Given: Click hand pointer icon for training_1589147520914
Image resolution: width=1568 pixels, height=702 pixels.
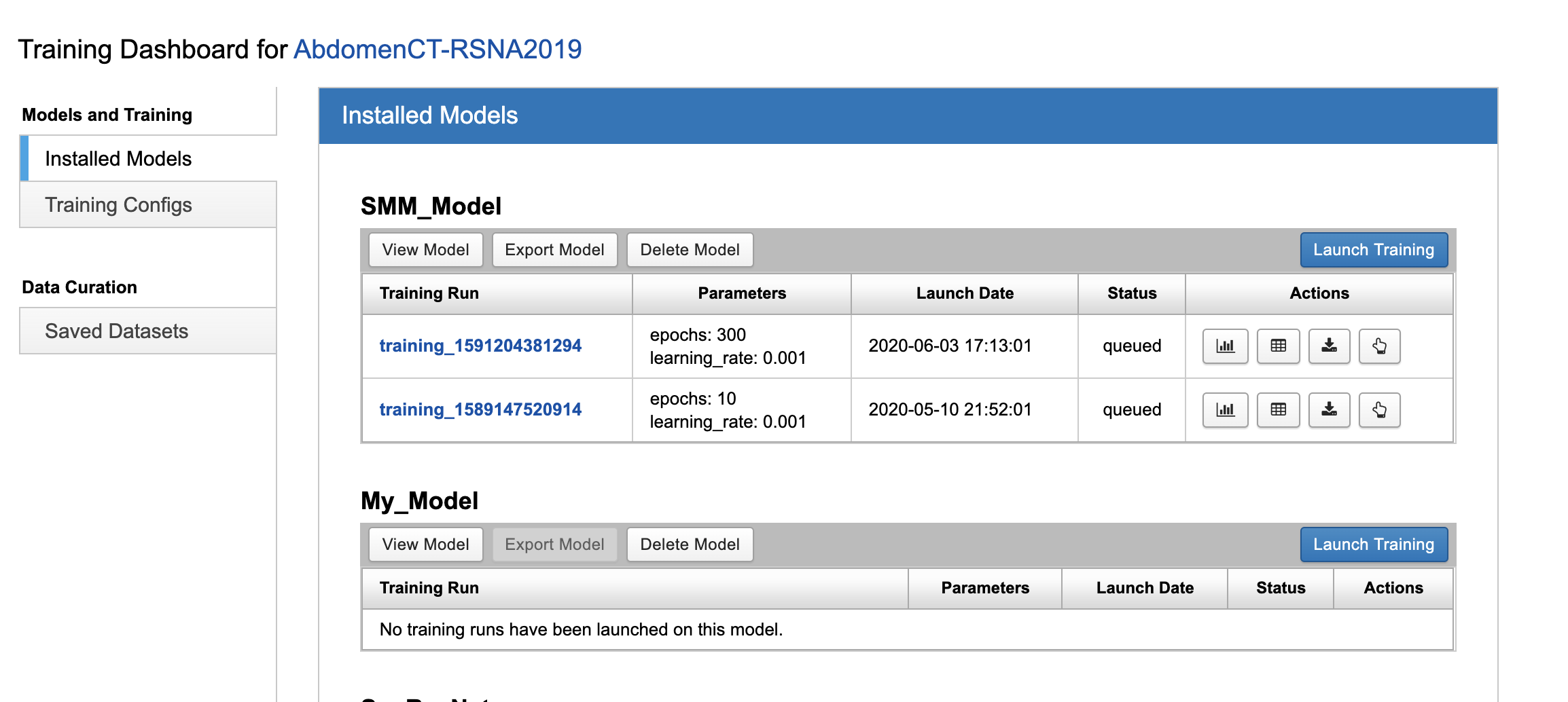Looking at the screenshot, I should coord(1379,410).
